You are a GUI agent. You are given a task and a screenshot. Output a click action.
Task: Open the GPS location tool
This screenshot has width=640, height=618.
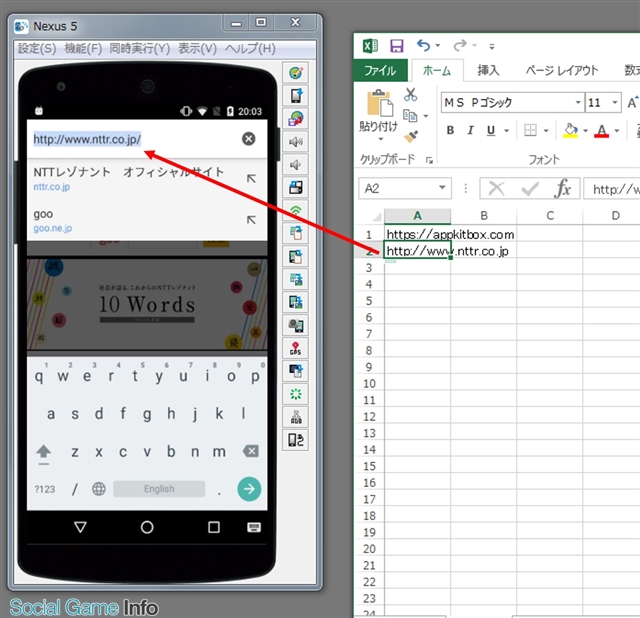(x=296, y=348)
